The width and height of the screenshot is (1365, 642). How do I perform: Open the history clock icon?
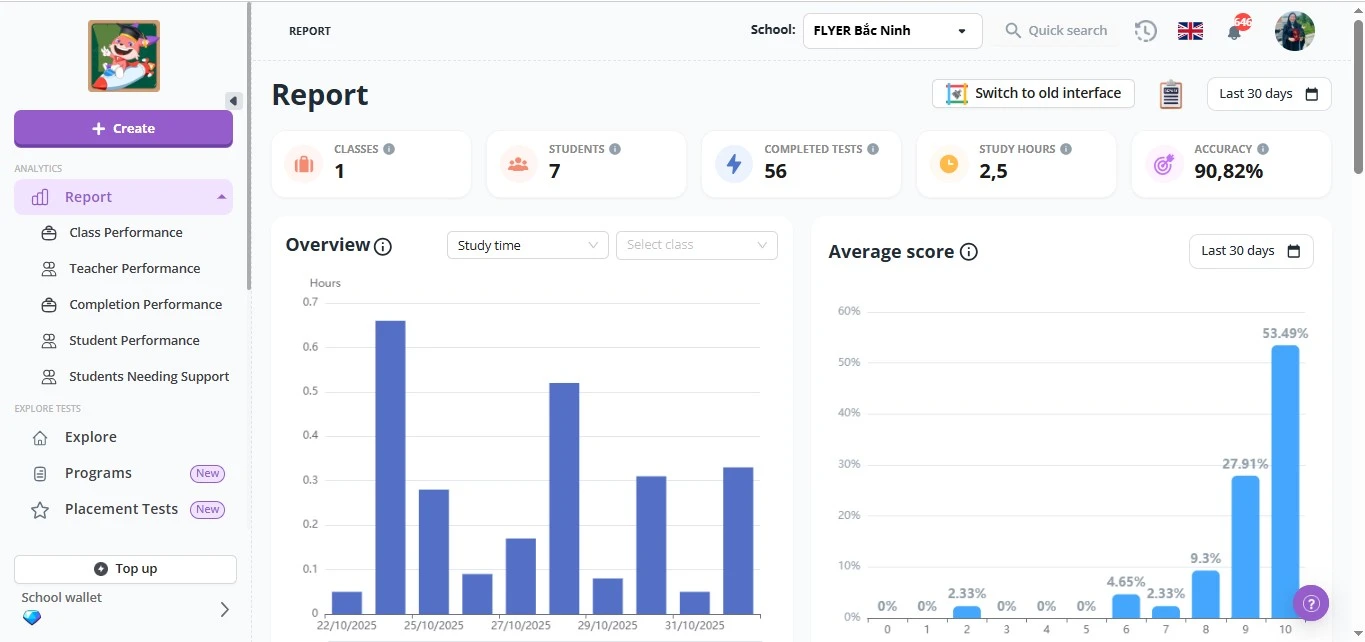(x=1145, y=31)
